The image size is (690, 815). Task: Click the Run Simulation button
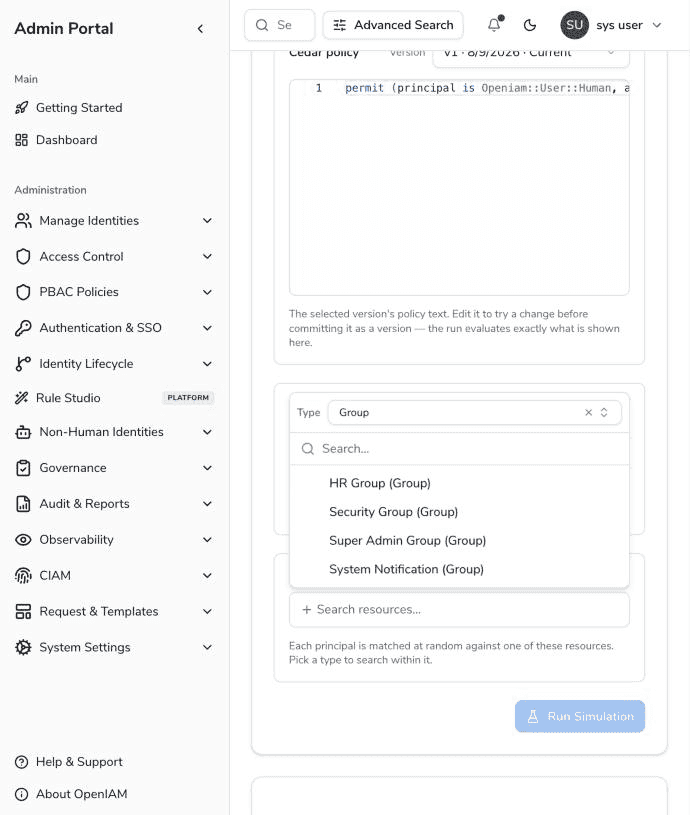[x=580, y=716]
